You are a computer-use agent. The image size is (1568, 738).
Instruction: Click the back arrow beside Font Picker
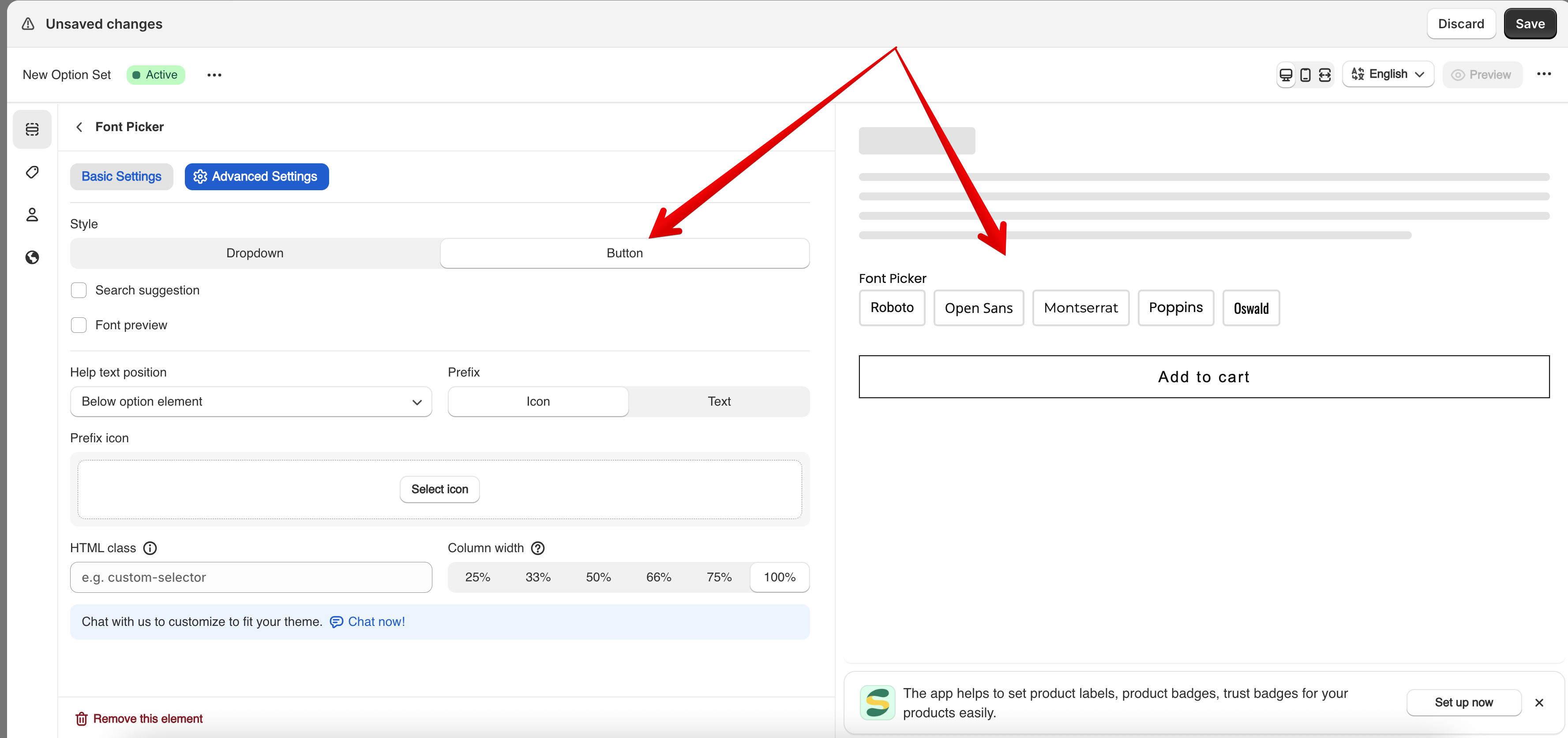tap(79, 127)
